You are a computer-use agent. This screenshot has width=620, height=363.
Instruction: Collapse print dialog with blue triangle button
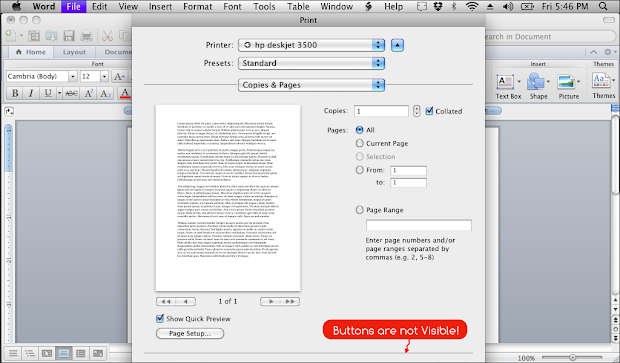pyautogui.click(x=397, y=45)
